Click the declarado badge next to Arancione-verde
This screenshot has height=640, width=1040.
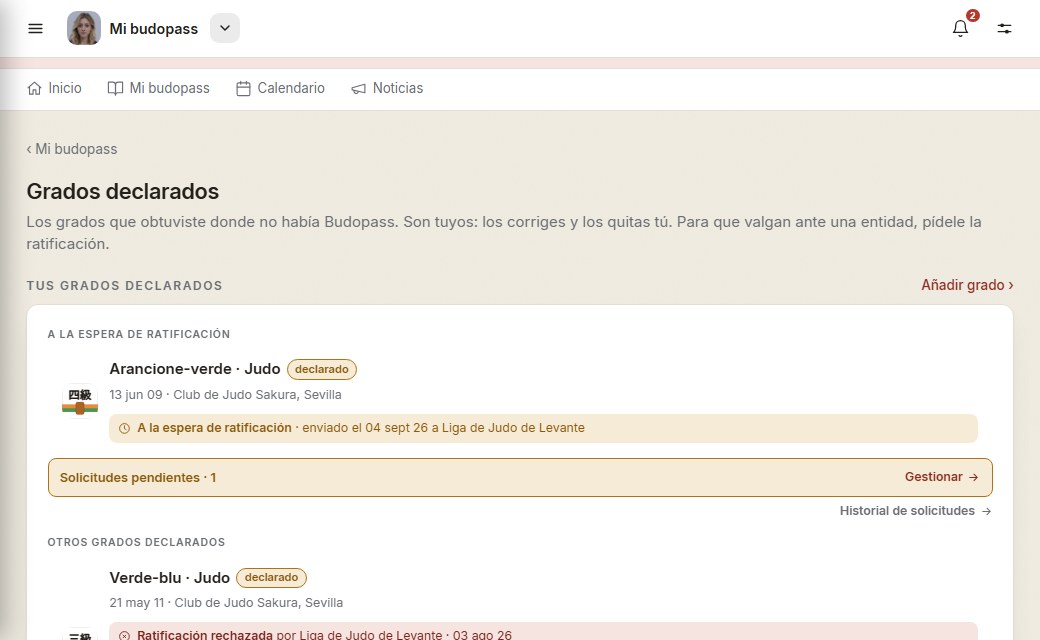322,369
